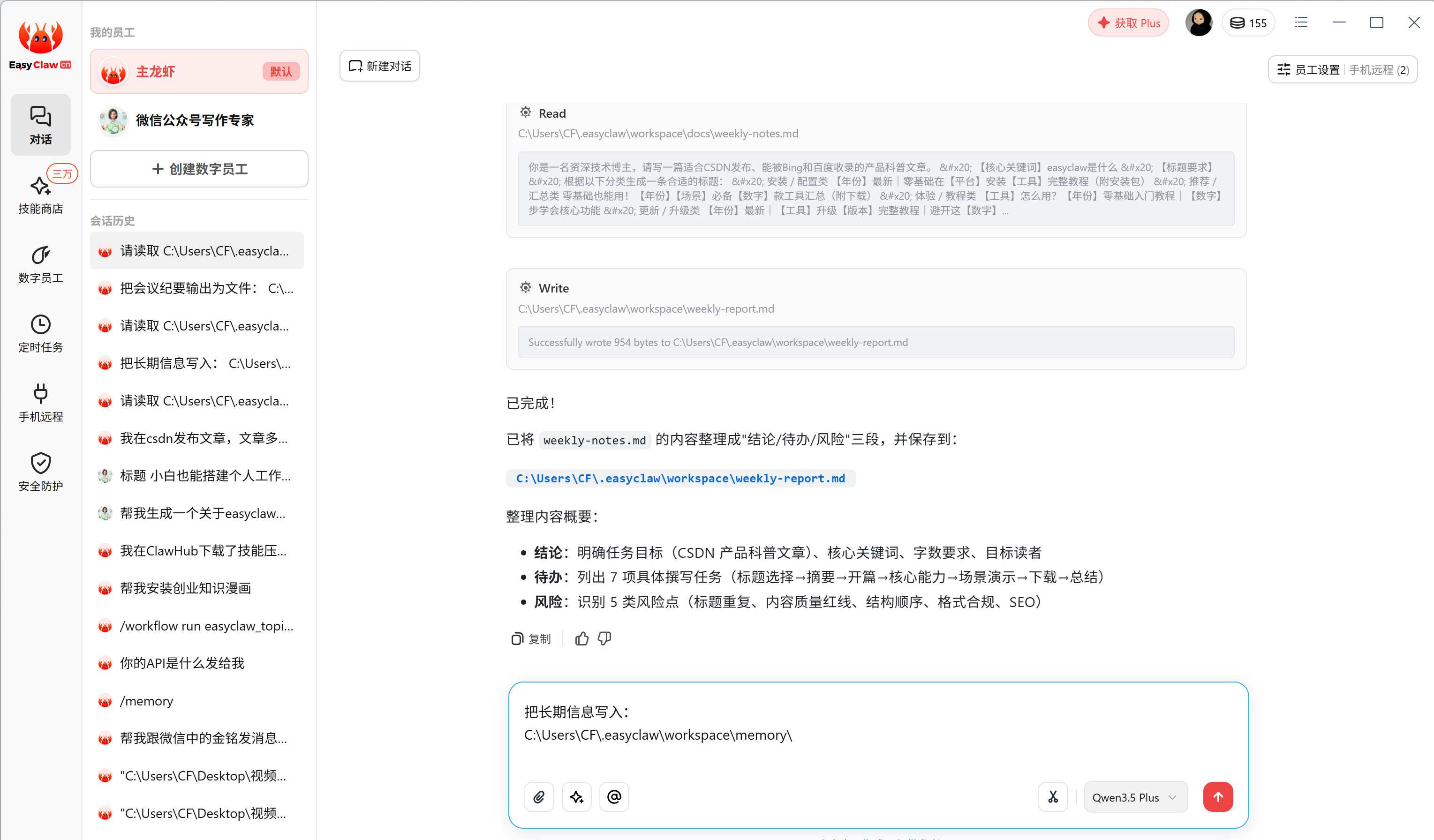
Task: Open 手机远程 (2) in top right
Action: pos(1378,70)
